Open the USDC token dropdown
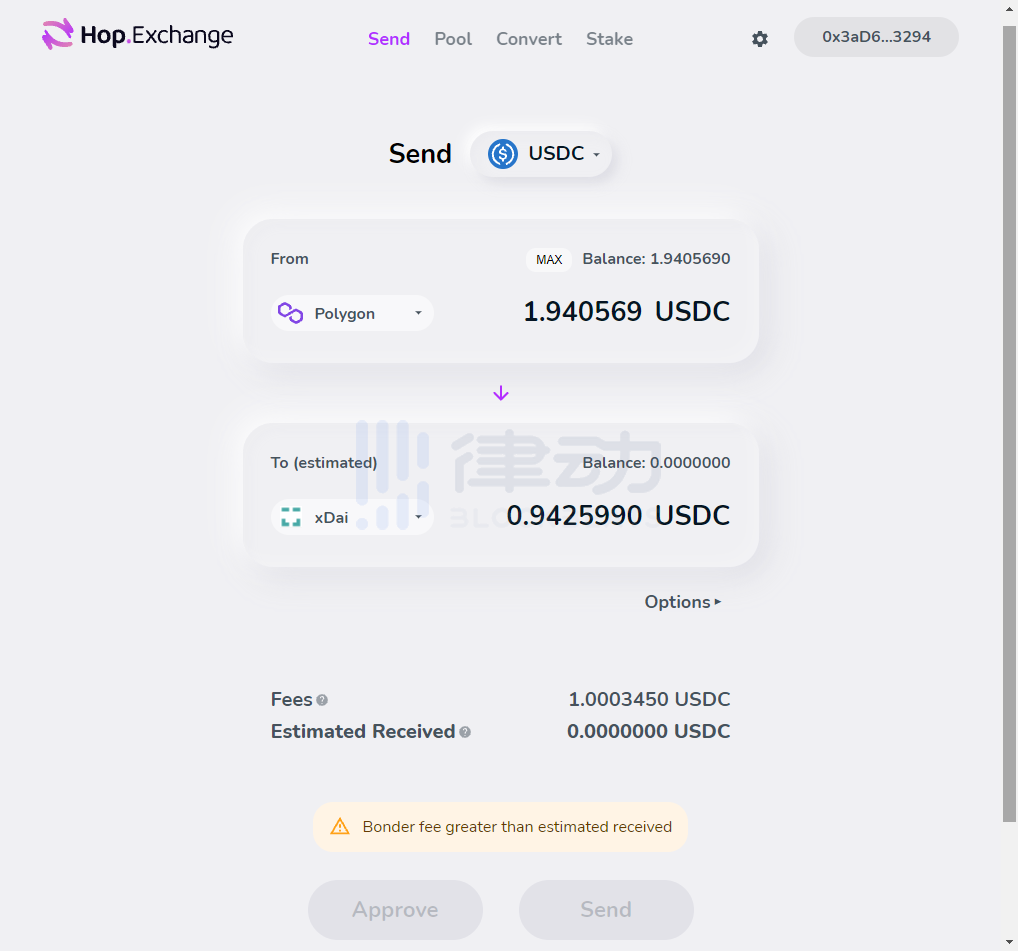 597,155
